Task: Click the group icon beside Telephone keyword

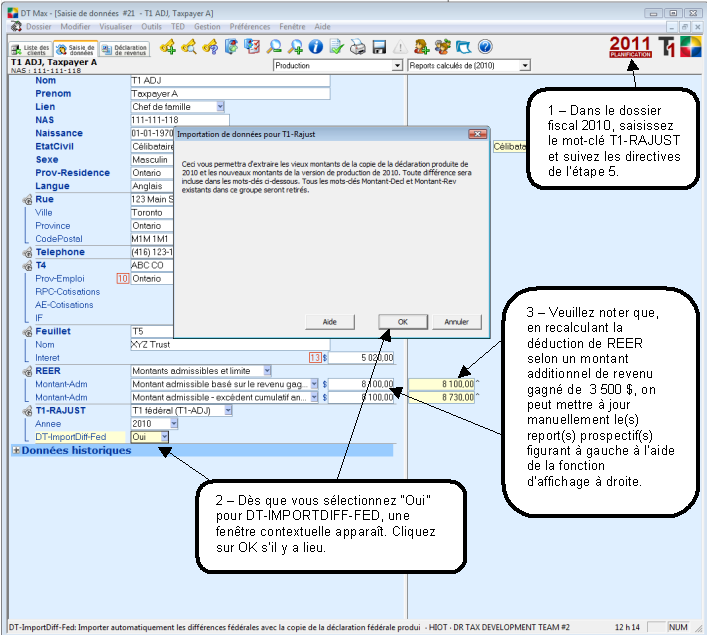Action: 25,252
